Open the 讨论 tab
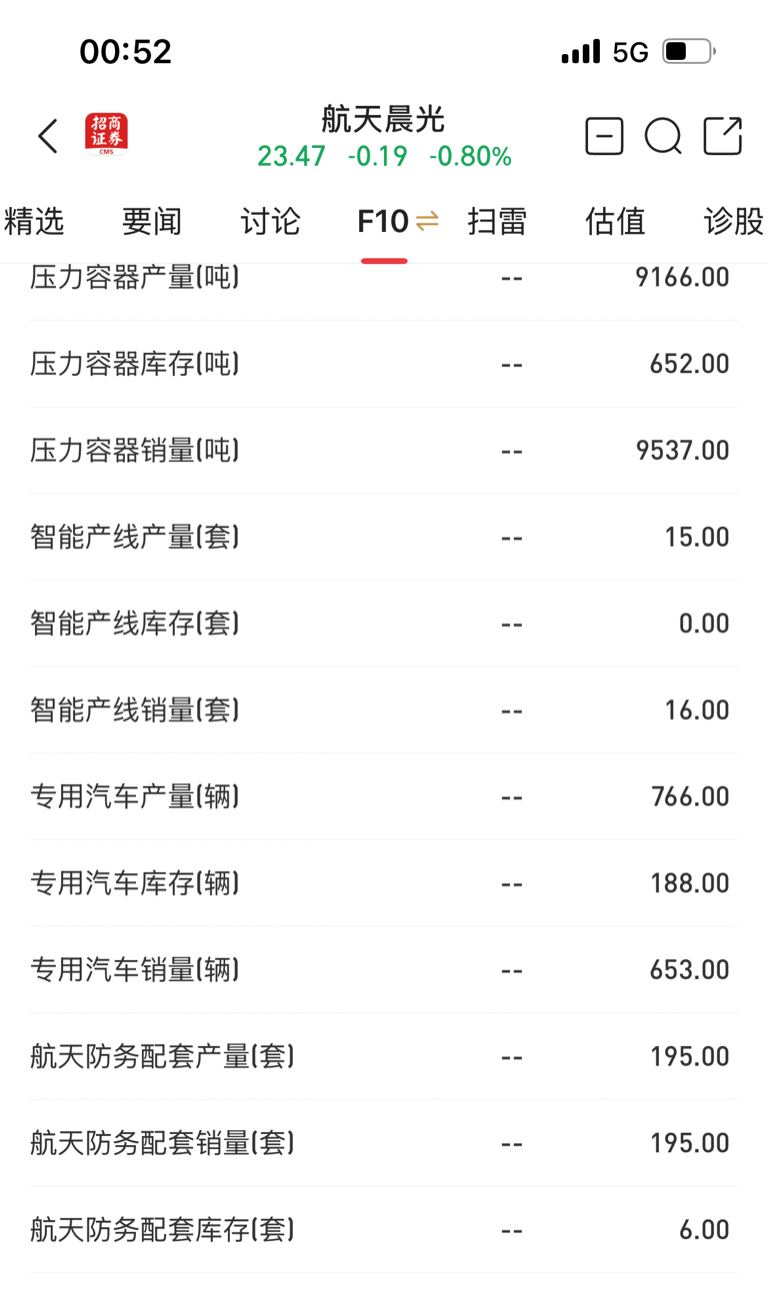The image size is (768, 1298). [270, 221]
